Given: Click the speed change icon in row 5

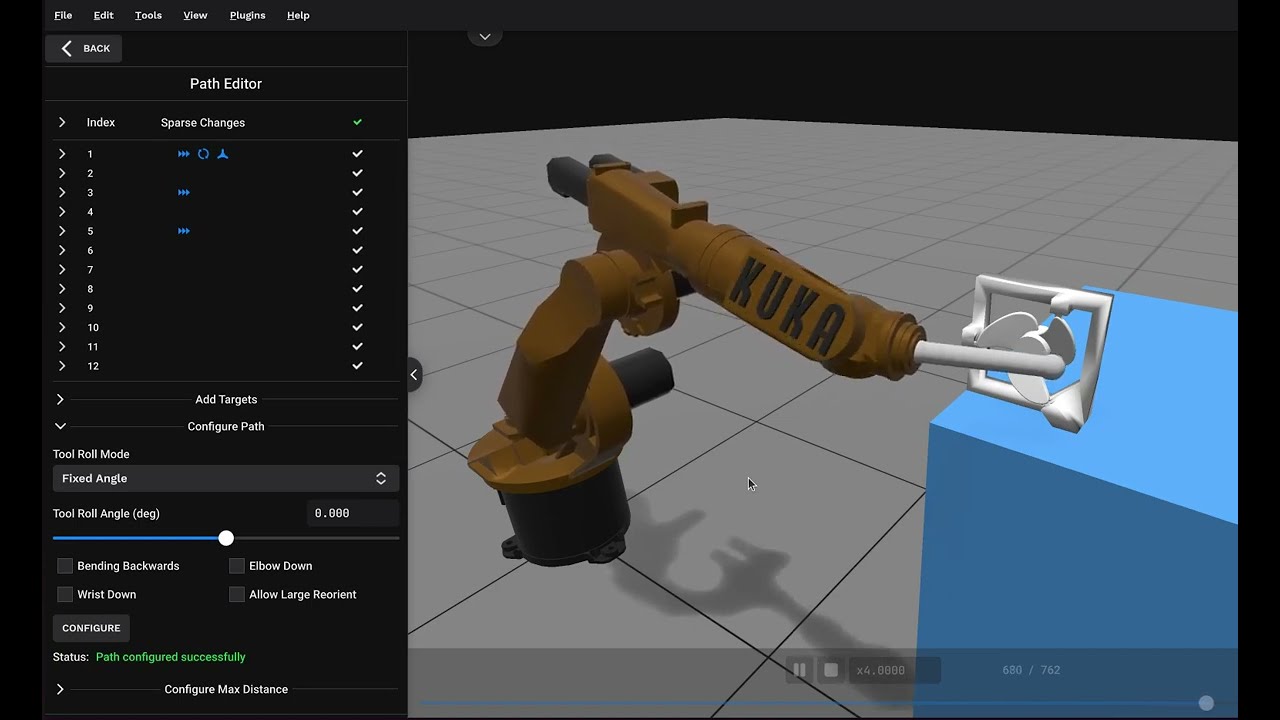Looking at the screenshot, I should (x=184, y=231).
